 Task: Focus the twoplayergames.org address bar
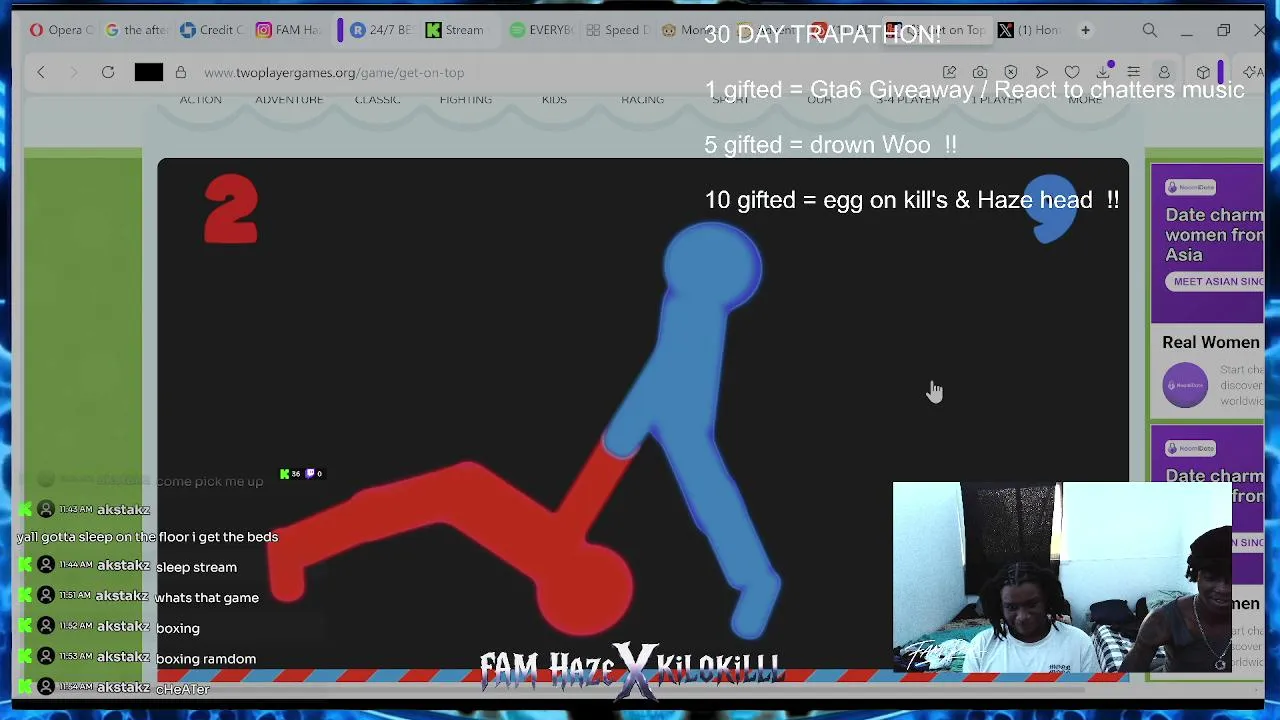pyautogui.click(x=334, y=72)
